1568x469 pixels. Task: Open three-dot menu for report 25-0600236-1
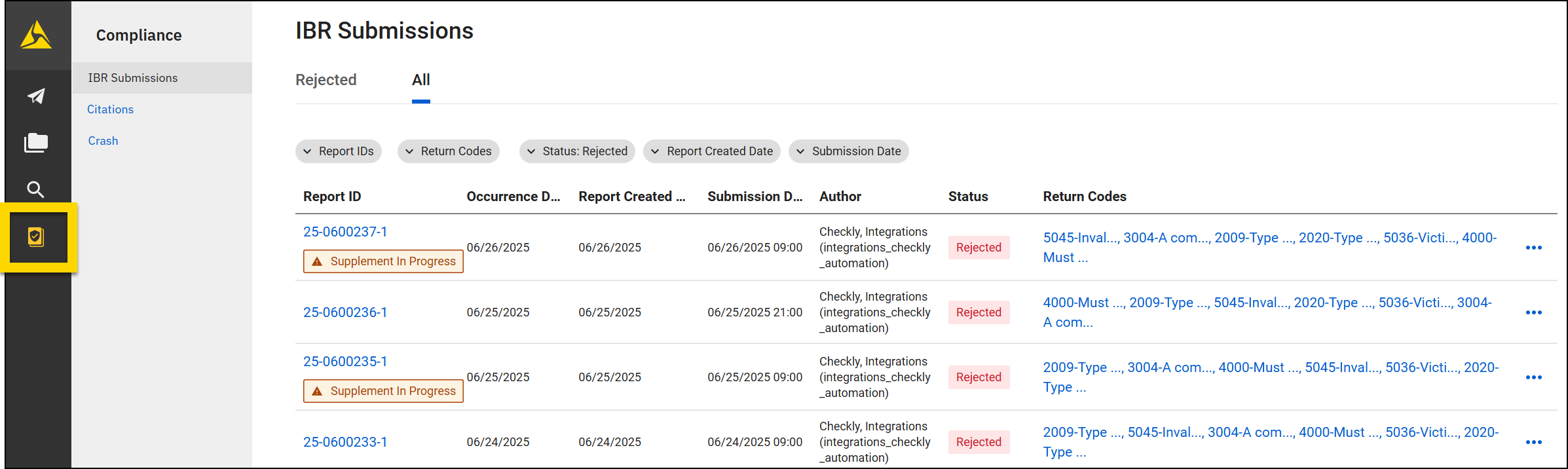point(1533,312)
